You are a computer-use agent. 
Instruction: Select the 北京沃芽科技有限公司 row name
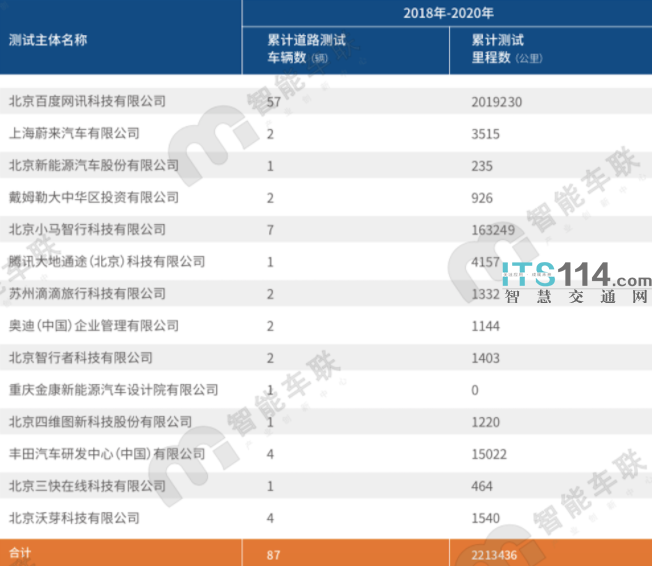(x=74, y=517)
